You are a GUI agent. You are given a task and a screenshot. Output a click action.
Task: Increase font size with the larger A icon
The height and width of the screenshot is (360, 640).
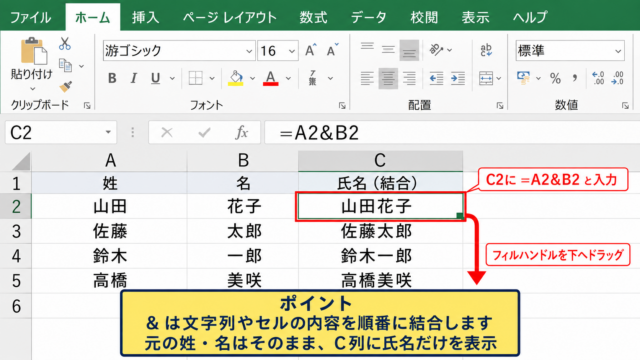[311, 50]
